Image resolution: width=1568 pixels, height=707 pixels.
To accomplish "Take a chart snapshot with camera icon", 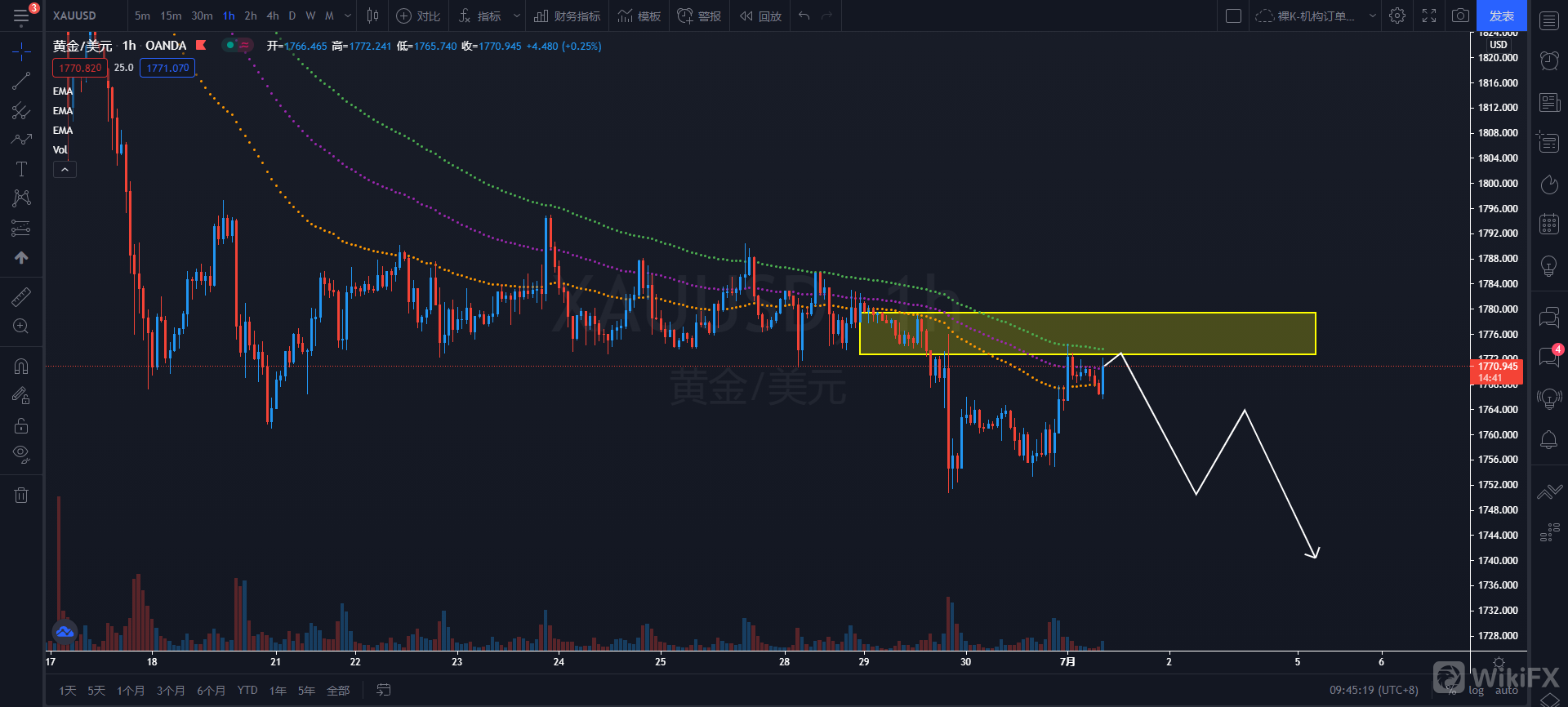I will pos(1460,16).
